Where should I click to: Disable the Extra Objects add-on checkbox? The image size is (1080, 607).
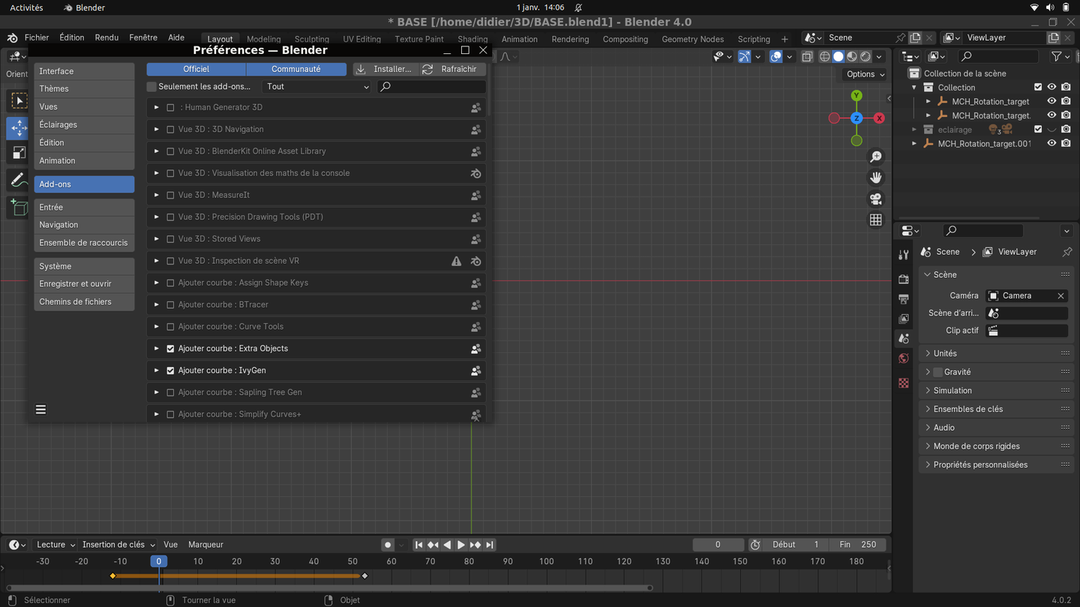point(170,349)
